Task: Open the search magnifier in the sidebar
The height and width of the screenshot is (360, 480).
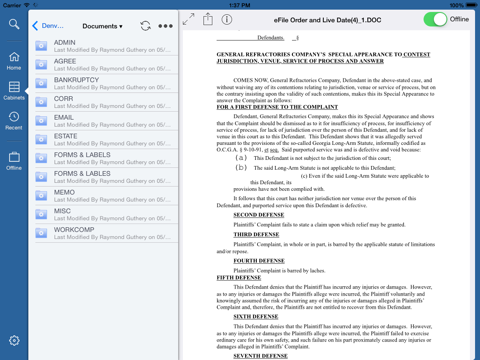Action: pyautogui.click(x=14, y=24)
